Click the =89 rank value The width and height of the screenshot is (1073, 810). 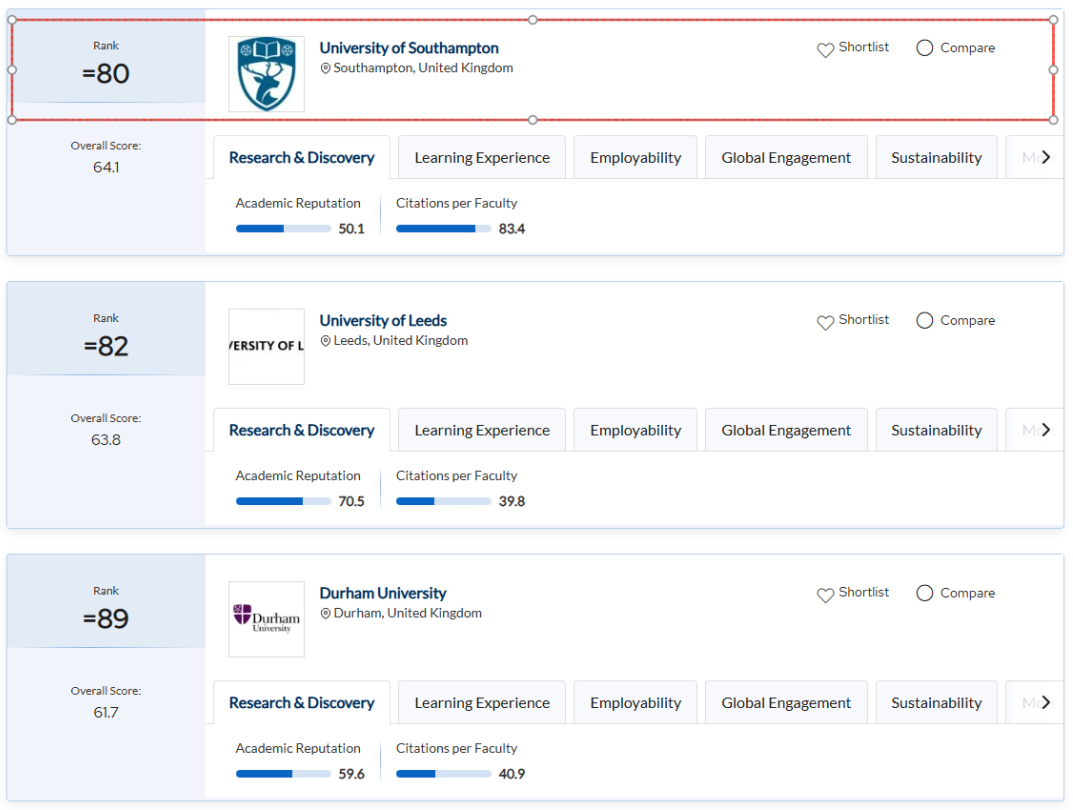[x=105, y=619]
